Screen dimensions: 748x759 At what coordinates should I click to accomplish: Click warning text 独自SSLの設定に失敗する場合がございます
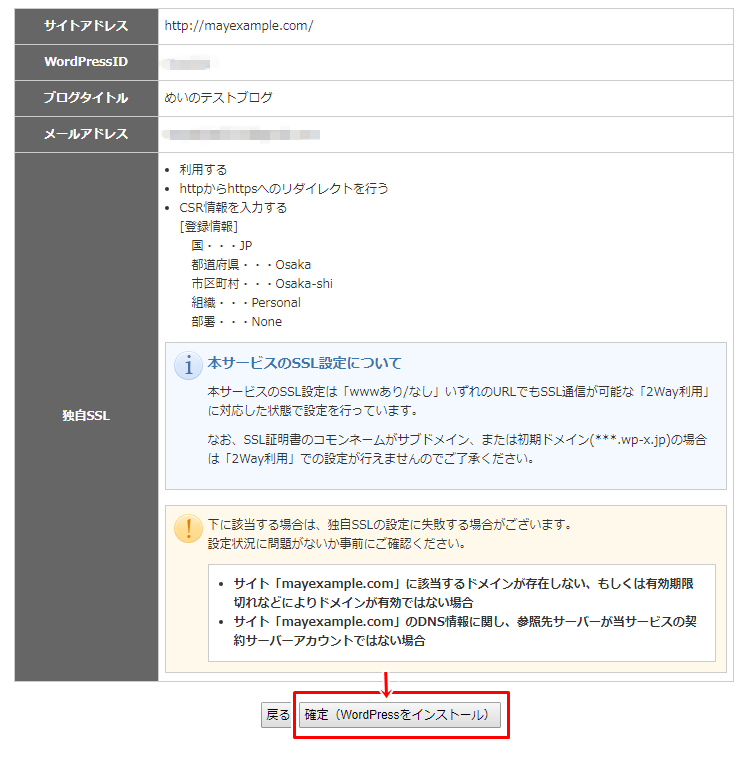pyautogui.click(x=390, y=525)
